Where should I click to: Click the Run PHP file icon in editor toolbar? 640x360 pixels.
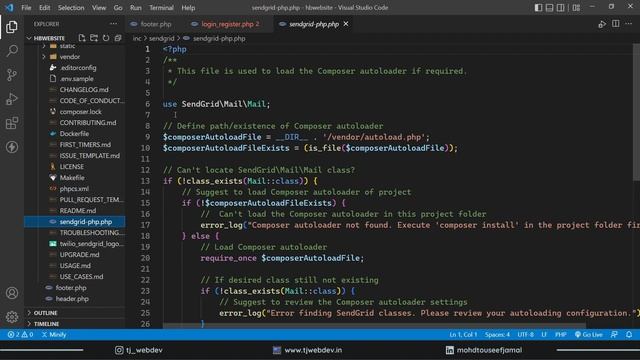602,24
